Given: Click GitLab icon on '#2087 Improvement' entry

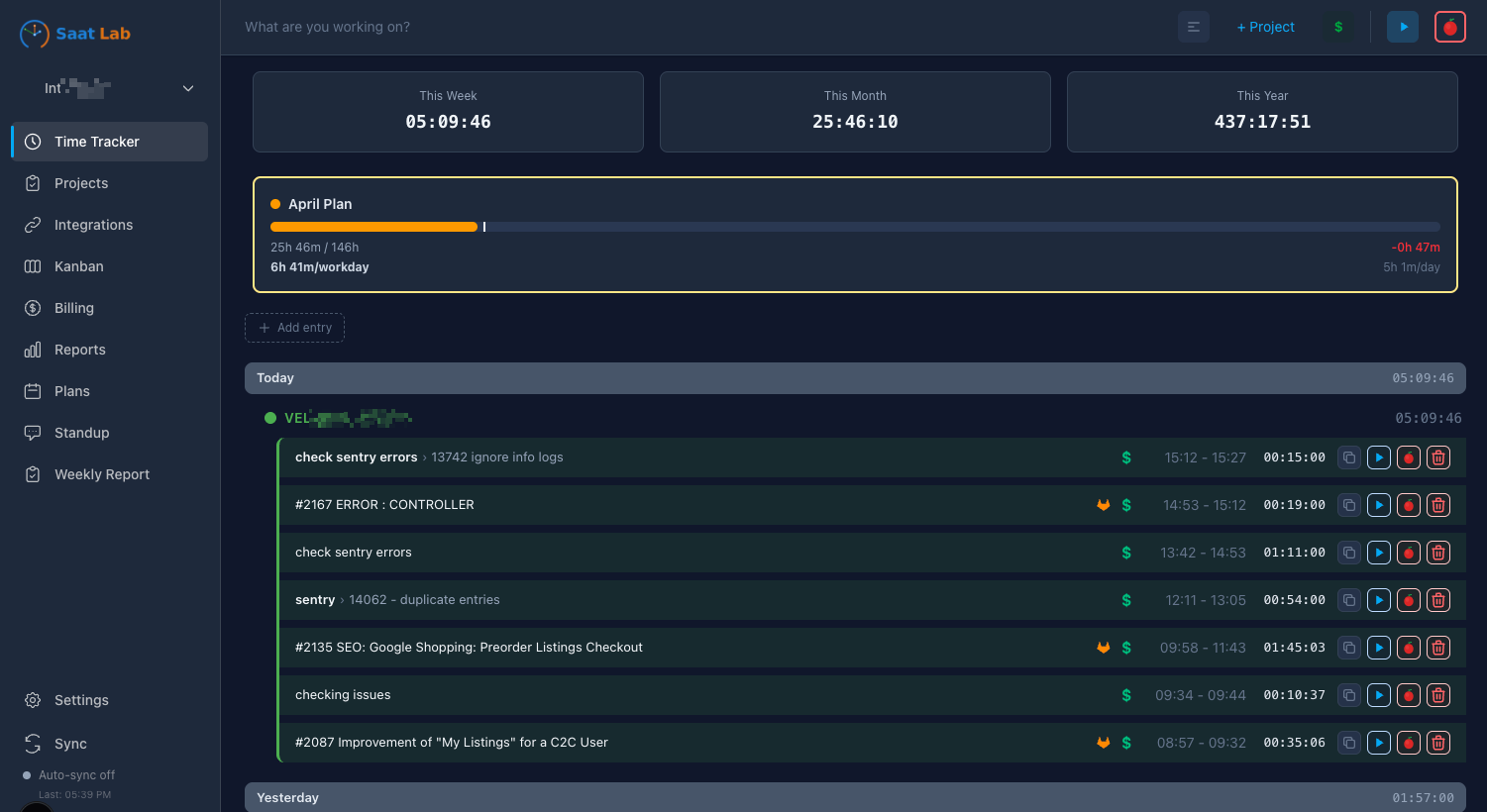Looking at the screenshot, I should [x=1103, y=743].
